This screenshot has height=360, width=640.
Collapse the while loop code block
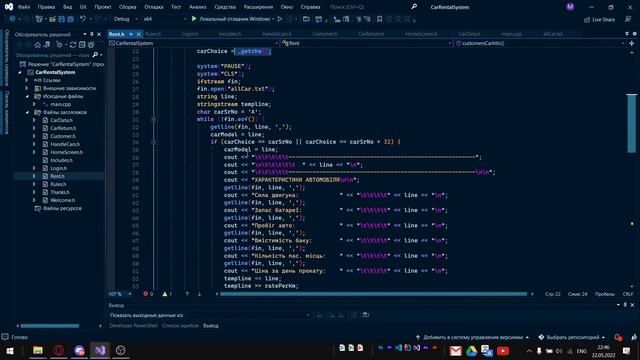click(153, 120)
